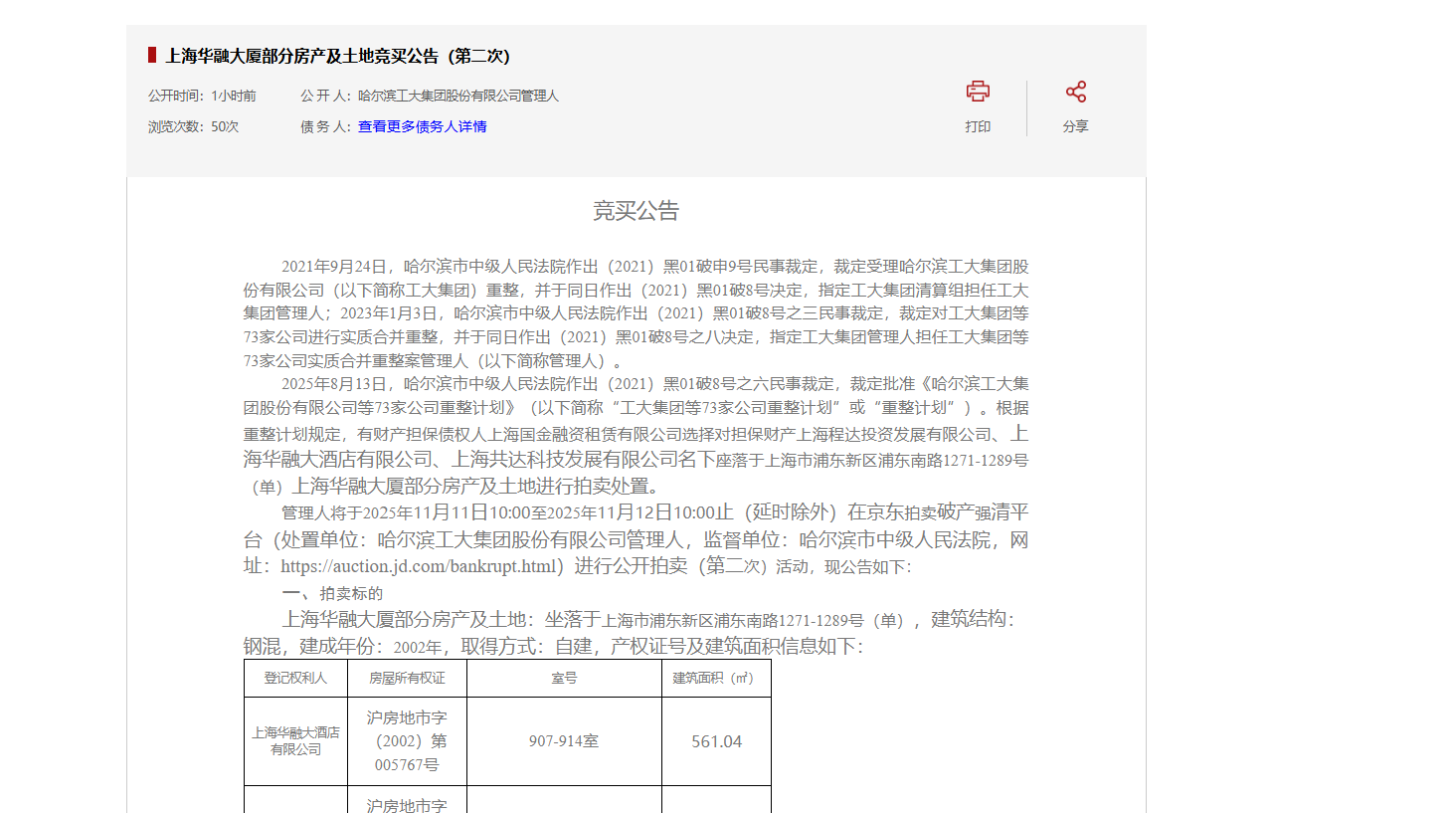Click the 公开时间: 1小时前 text
This screenshot has width=1456, height=813.
point(202,96)
